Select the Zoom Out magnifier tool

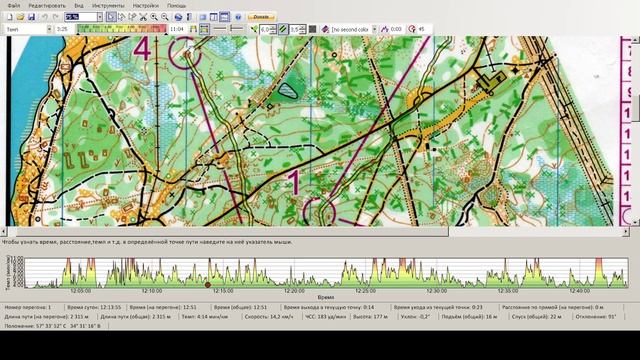click(164, 17)
